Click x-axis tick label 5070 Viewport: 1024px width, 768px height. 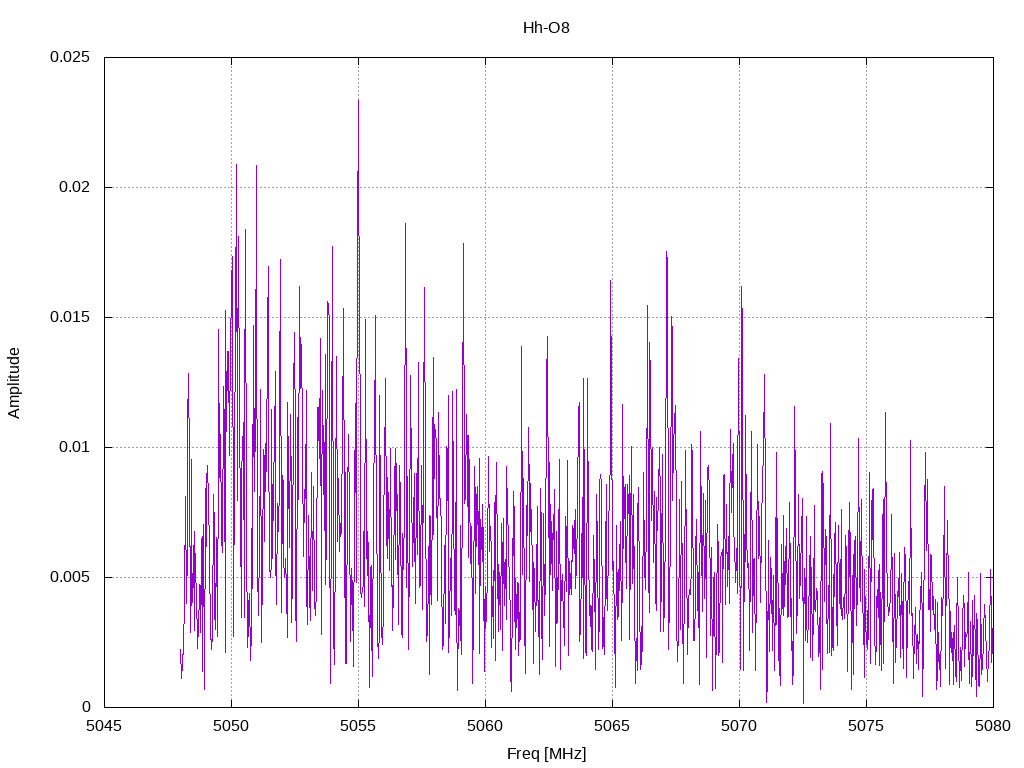point(739,726)
